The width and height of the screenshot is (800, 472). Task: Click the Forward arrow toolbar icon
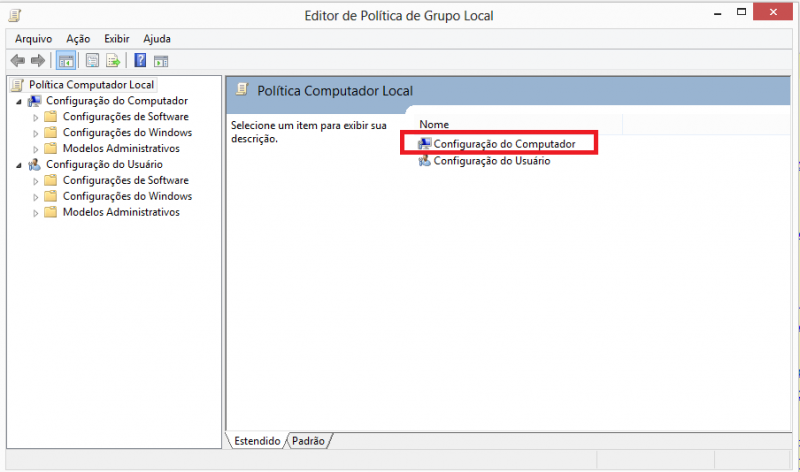pyautogui.click(x=37, y=60)
